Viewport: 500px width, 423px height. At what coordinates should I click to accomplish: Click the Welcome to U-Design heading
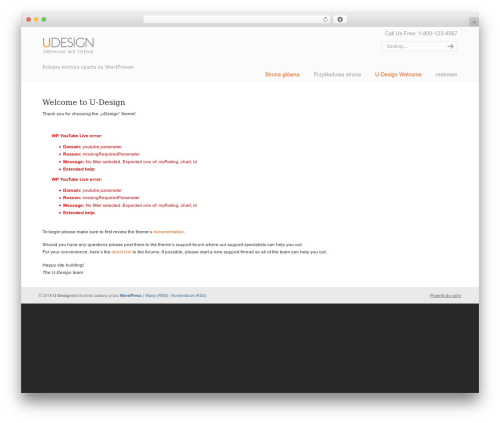click(84, 102)
